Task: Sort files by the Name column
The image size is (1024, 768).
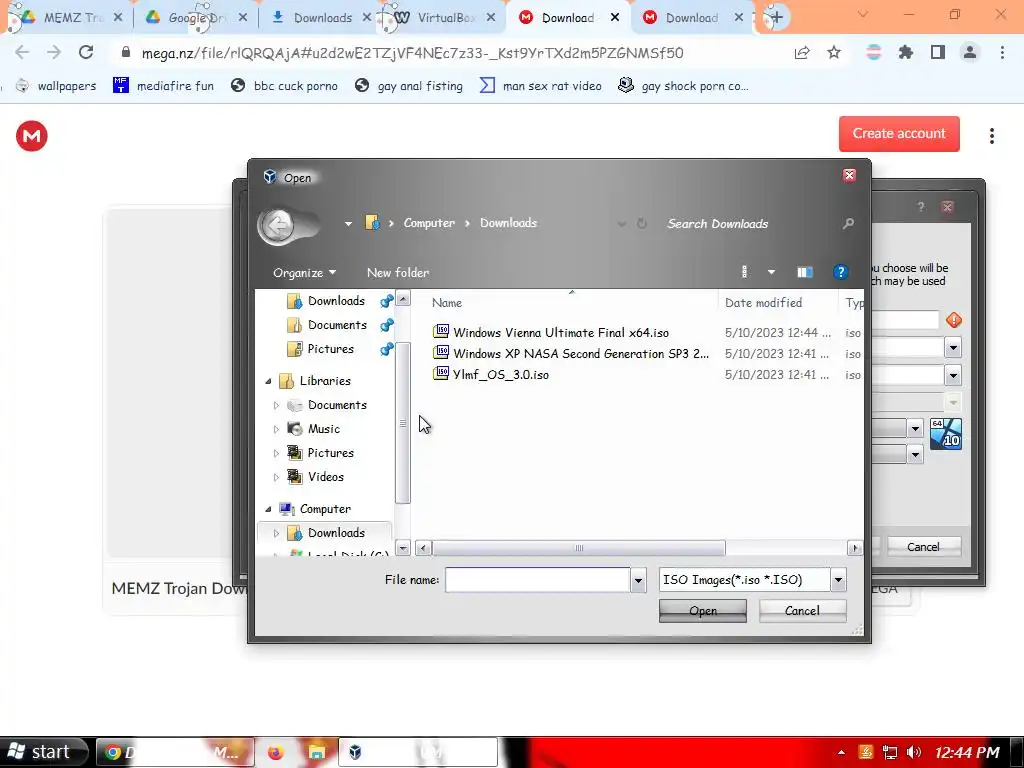Action: pos(447,302)
